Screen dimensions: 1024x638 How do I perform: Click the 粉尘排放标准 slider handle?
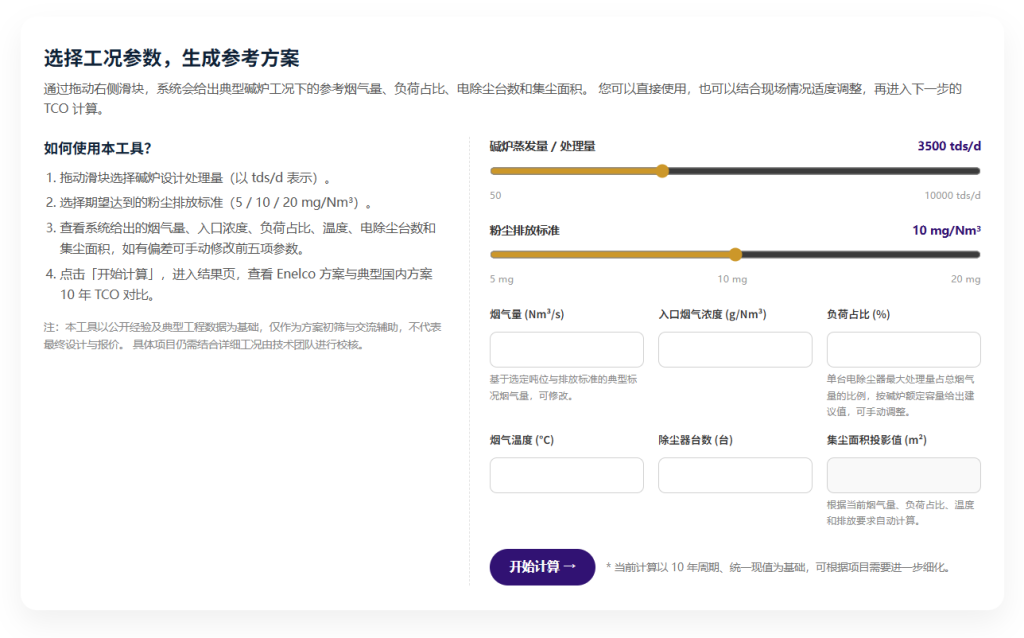[x=735, y=254]
